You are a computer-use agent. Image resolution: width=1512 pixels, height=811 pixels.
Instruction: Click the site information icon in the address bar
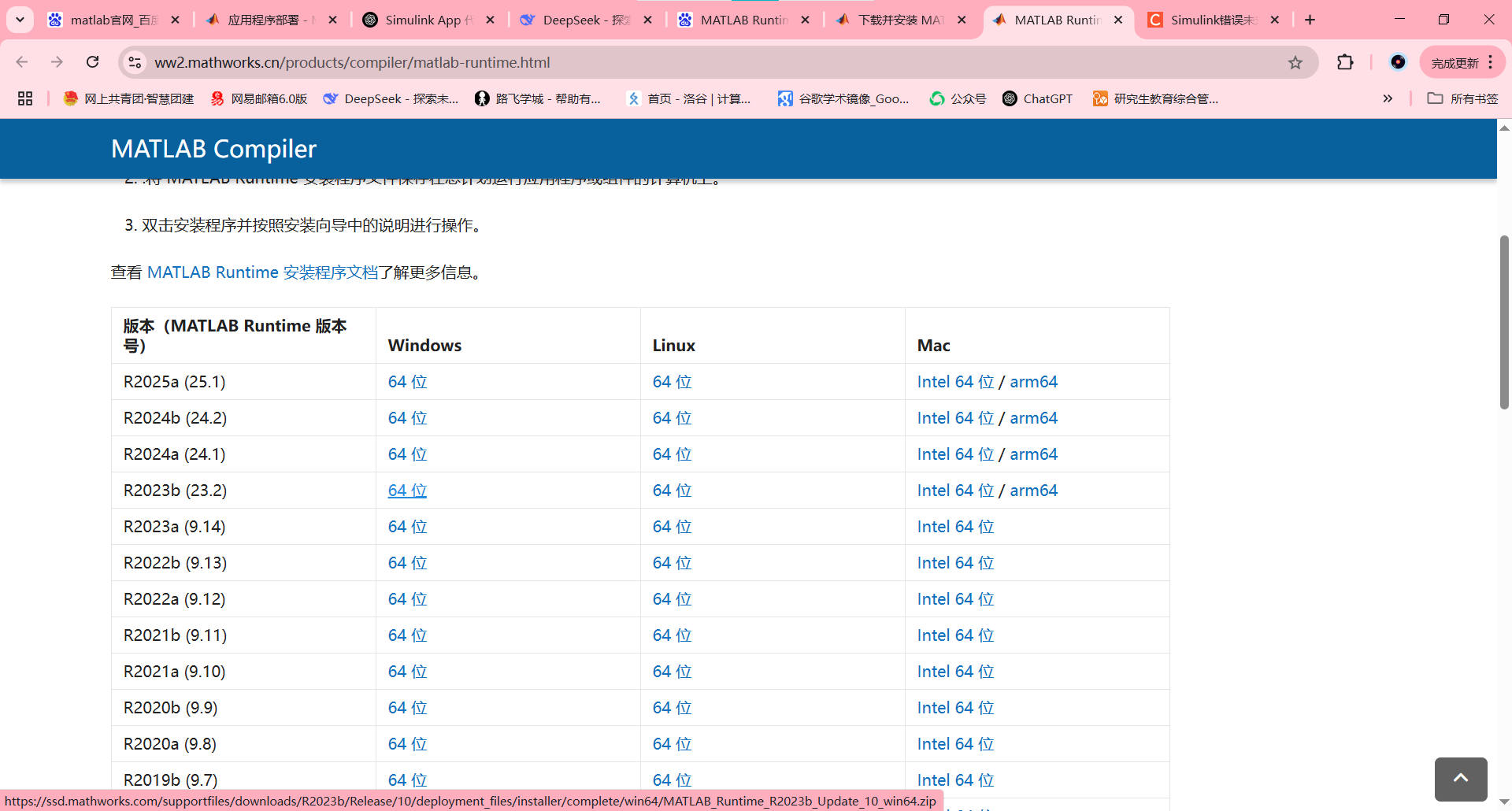135,62
